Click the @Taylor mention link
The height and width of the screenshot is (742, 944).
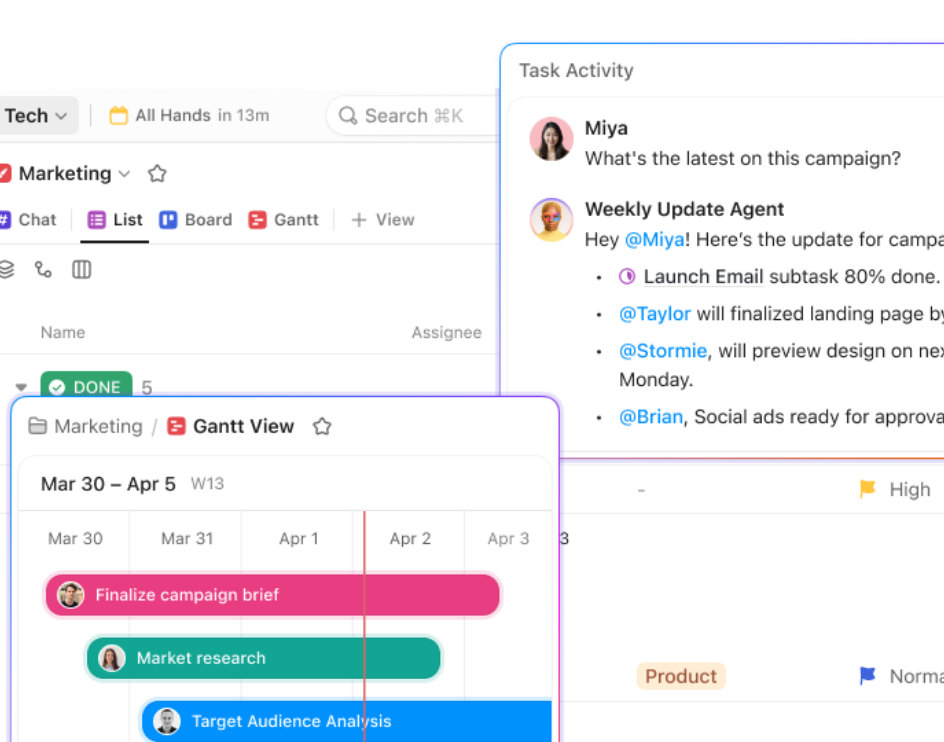tap(655, 314)
